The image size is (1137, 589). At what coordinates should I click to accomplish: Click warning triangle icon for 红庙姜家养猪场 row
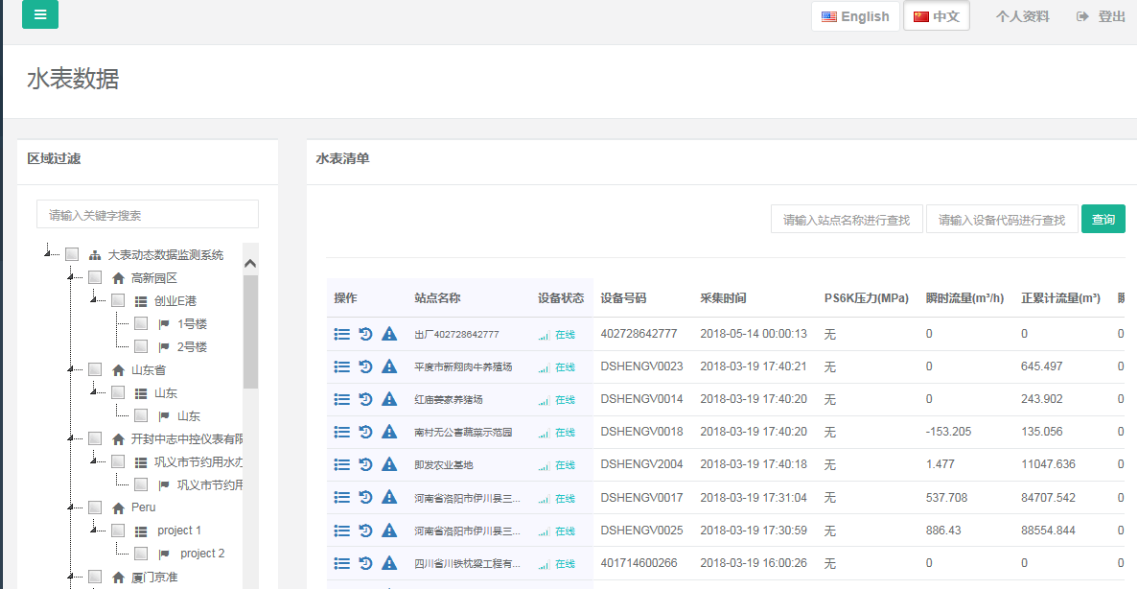click(x=389, y=400)
